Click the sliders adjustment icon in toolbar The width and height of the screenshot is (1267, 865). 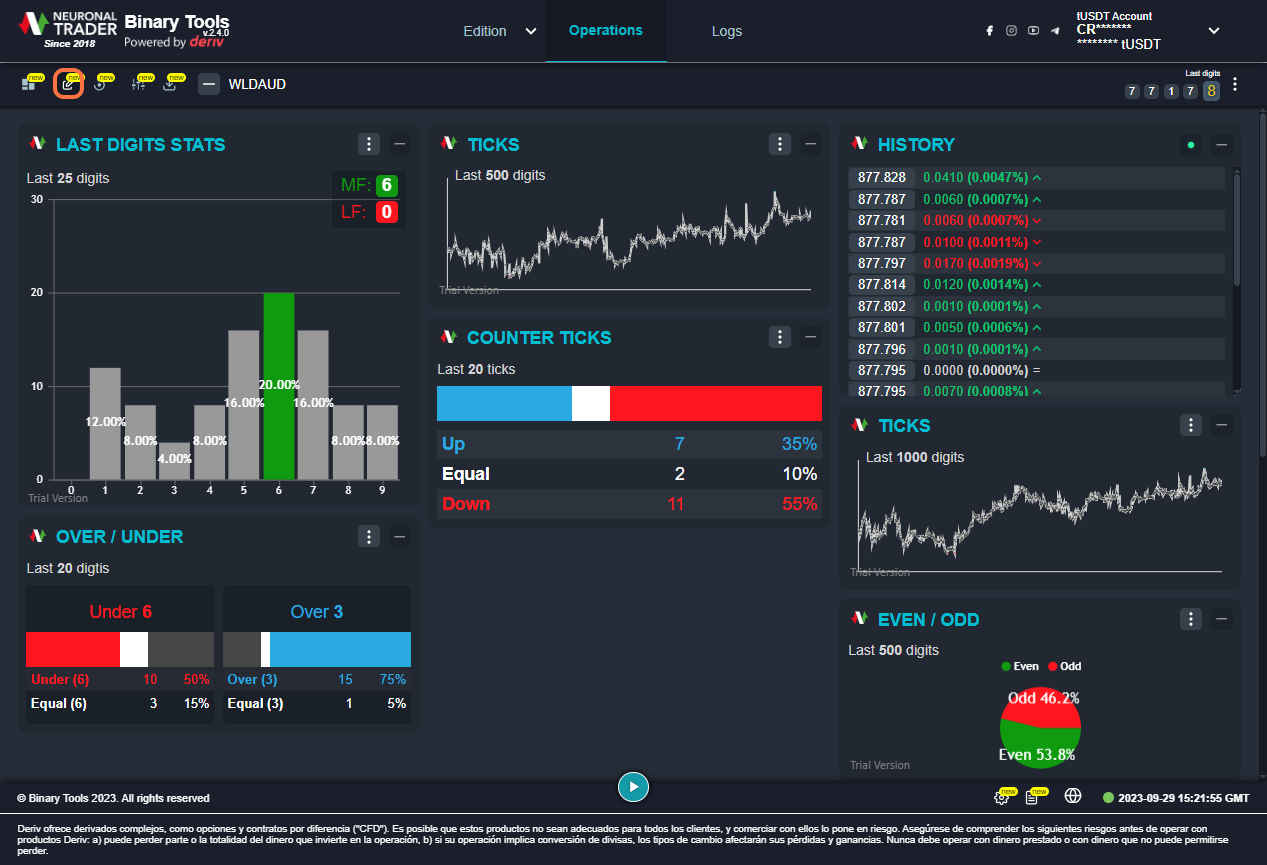coord(139,84)
